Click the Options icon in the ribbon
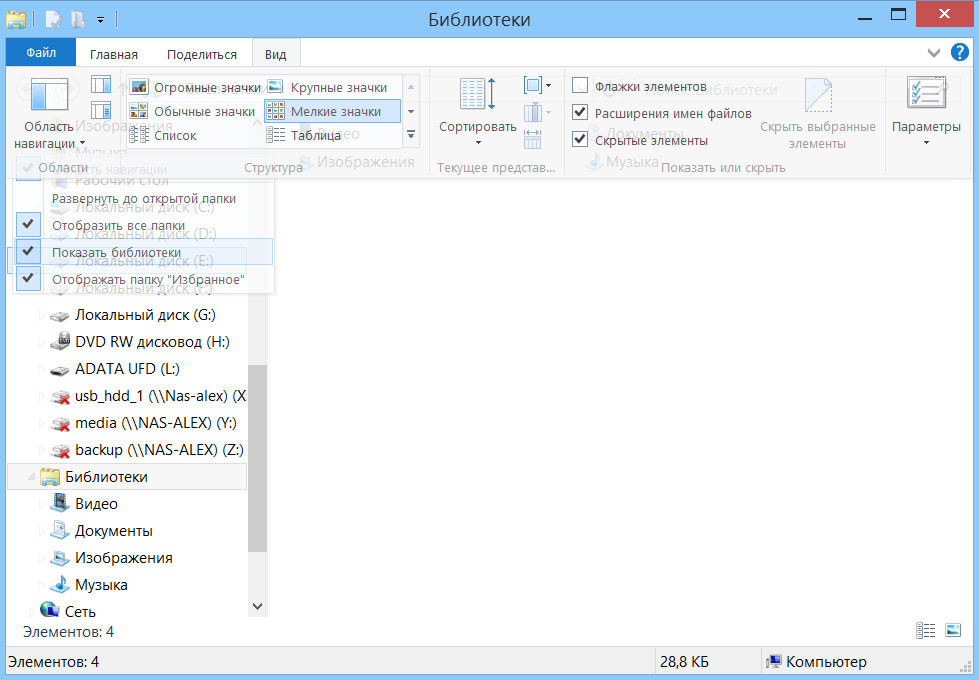 click(x=926, y=95)
